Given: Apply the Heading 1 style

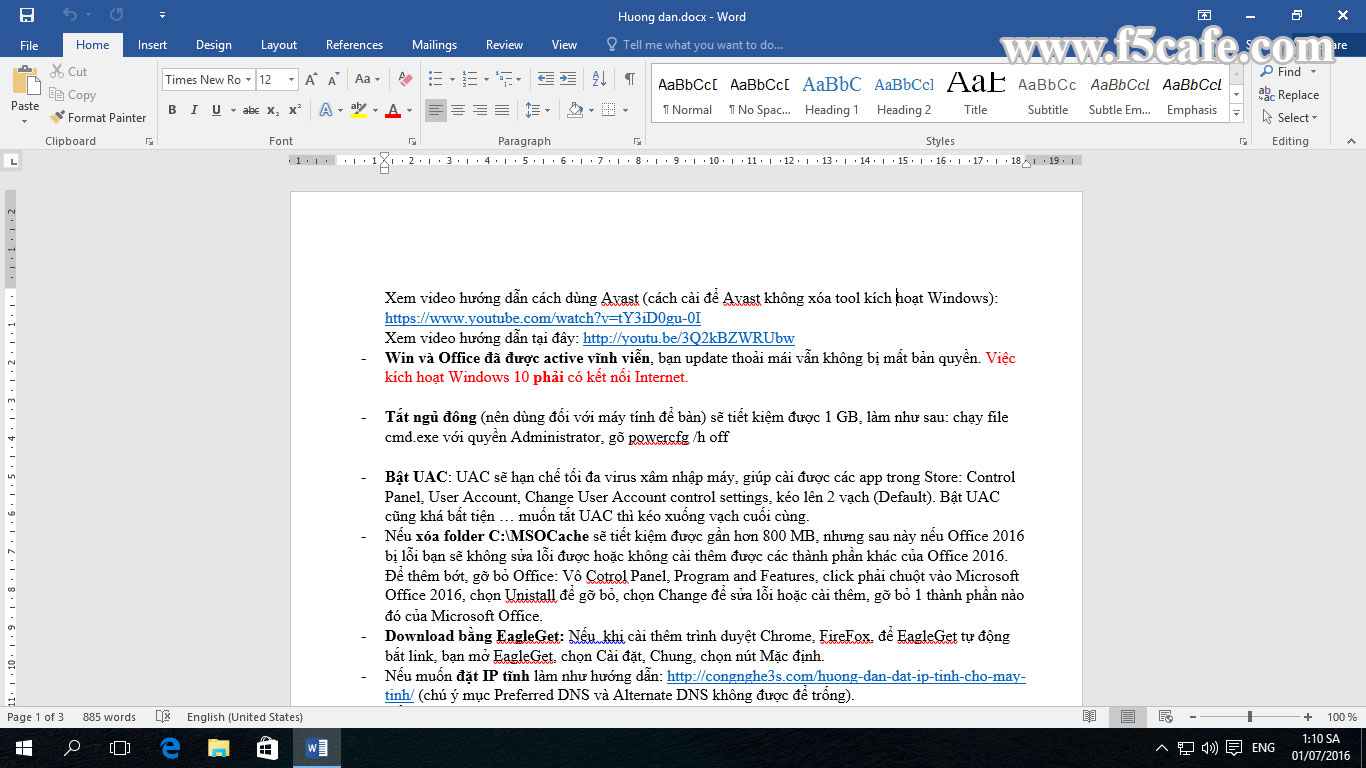Looking at the screenshot, I should [x=832, y=95].
